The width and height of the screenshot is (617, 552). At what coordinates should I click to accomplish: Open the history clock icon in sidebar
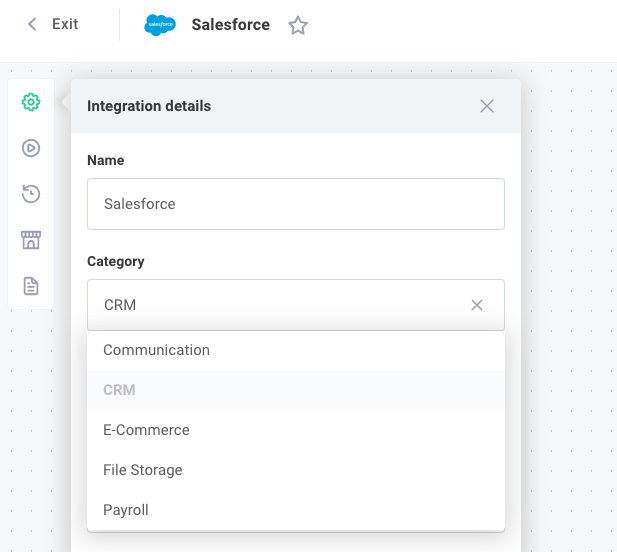pos(31,194)
